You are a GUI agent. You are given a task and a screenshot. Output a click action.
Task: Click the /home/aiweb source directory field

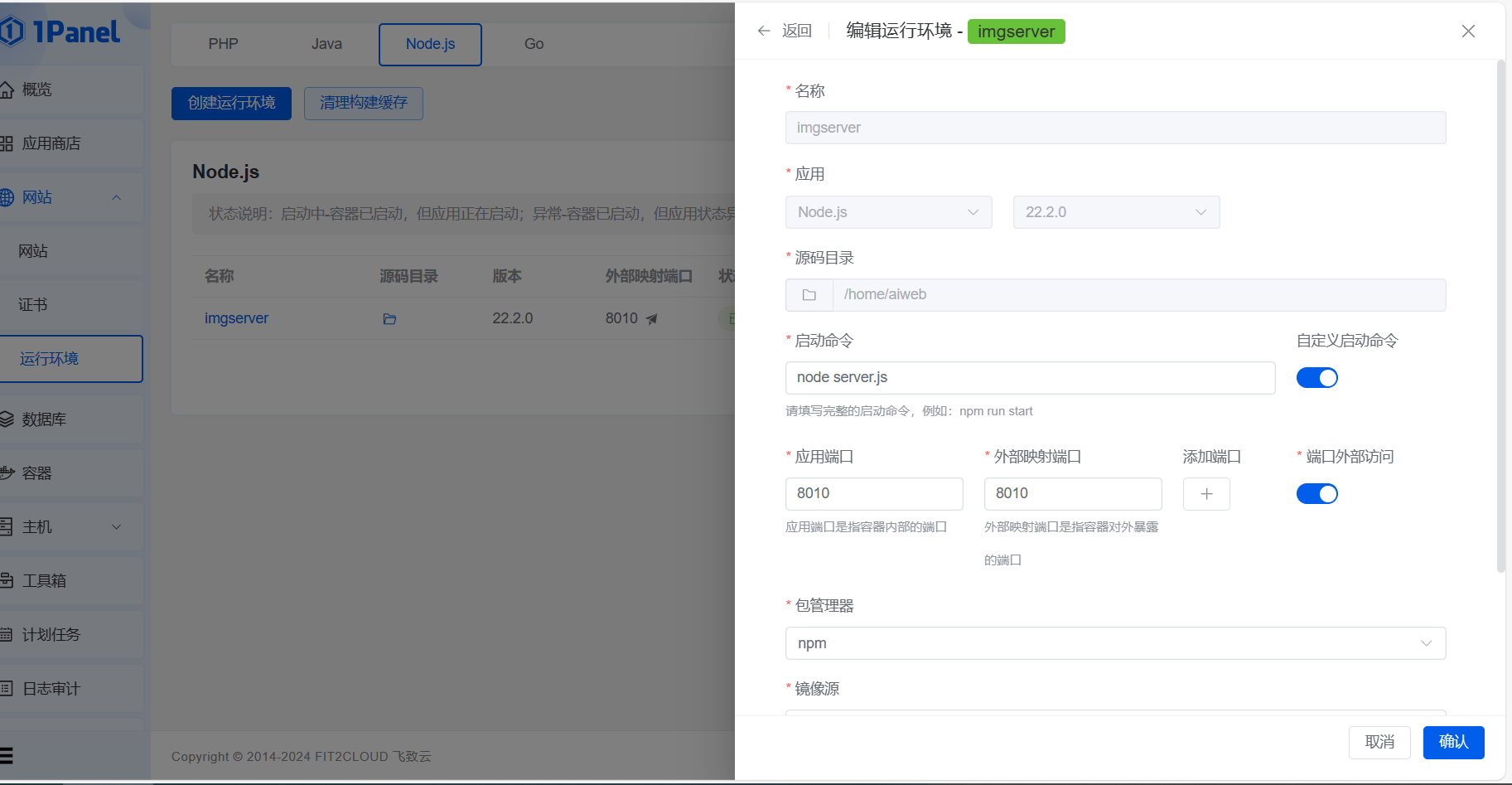tap(1139, 295)
